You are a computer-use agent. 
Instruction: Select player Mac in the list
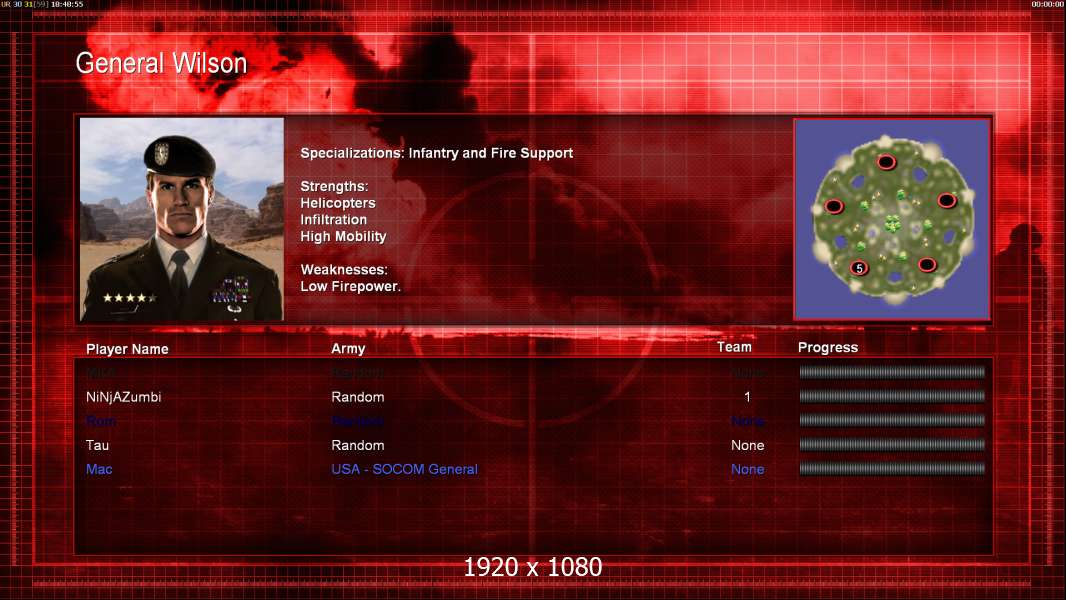pos(99,470)
